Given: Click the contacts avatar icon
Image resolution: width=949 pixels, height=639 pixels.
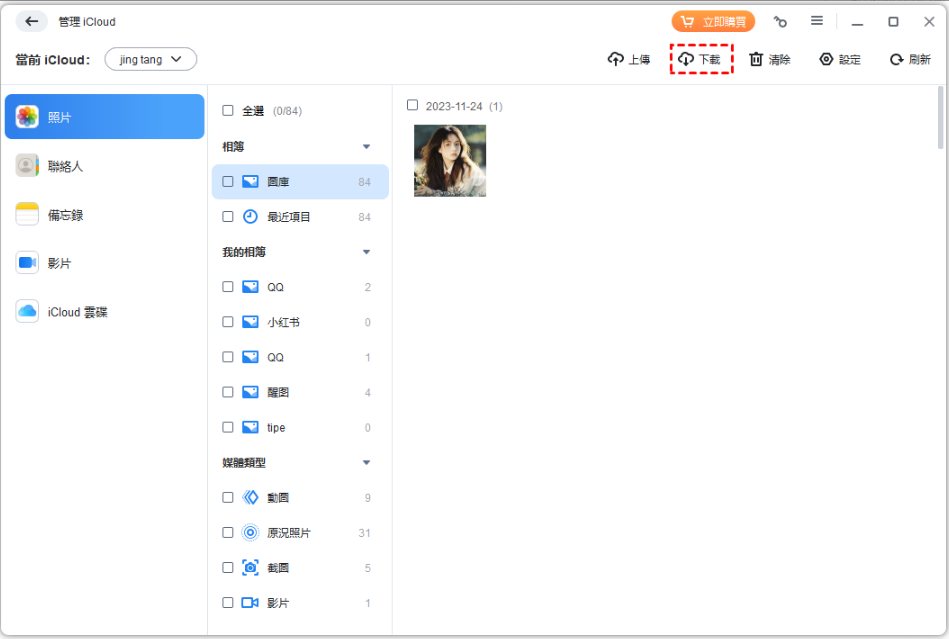Looking at the screenshot, I should pyautogui.click(x=27, y=166).
